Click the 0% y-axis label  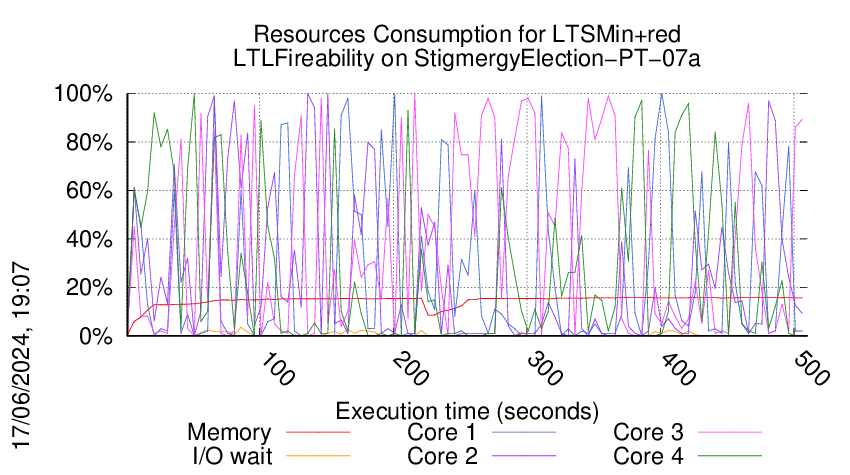click(x=96, y=336)
